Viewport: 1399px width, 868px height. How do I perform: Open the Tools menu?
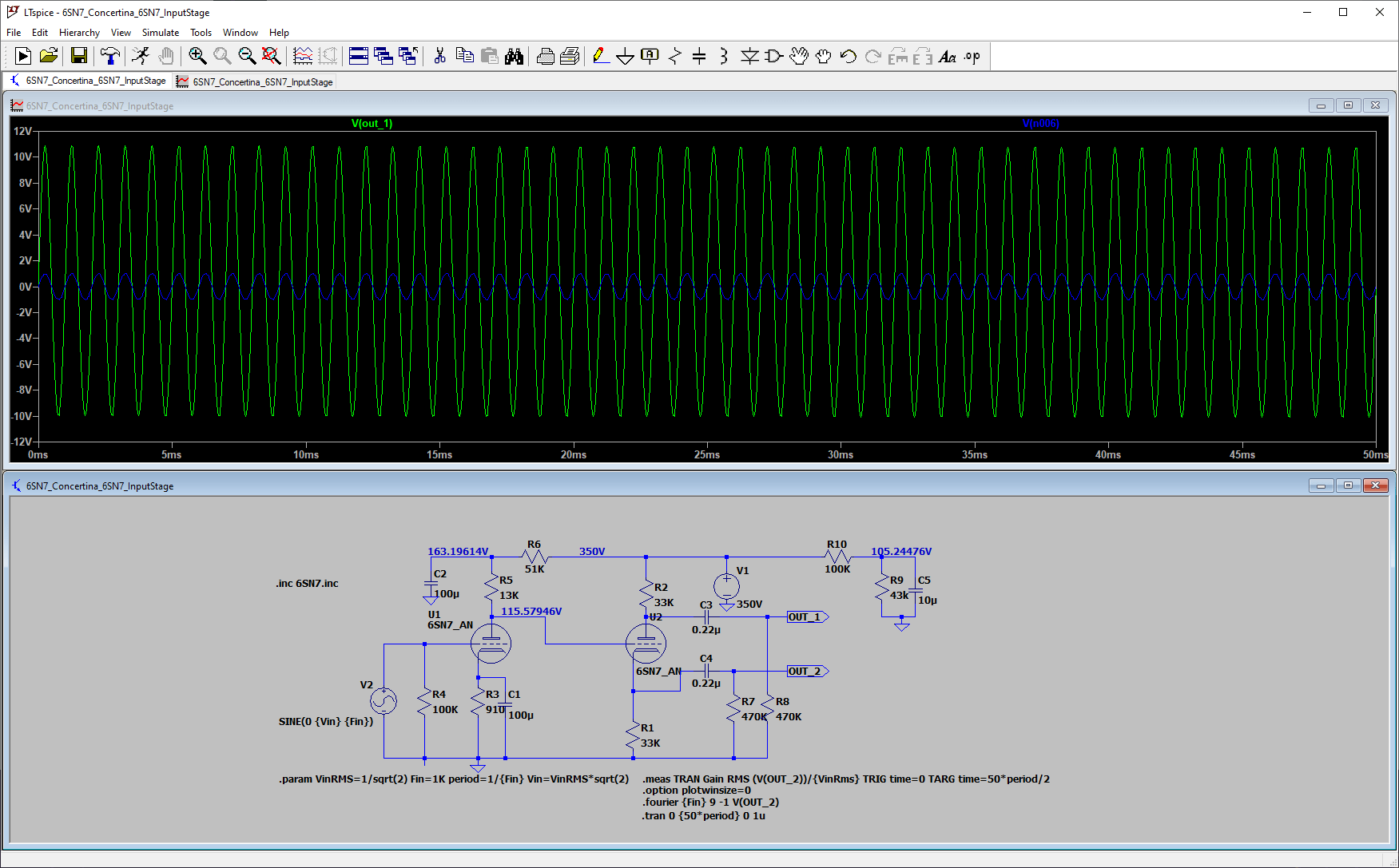pyautogui.click(x=201, y=33)
